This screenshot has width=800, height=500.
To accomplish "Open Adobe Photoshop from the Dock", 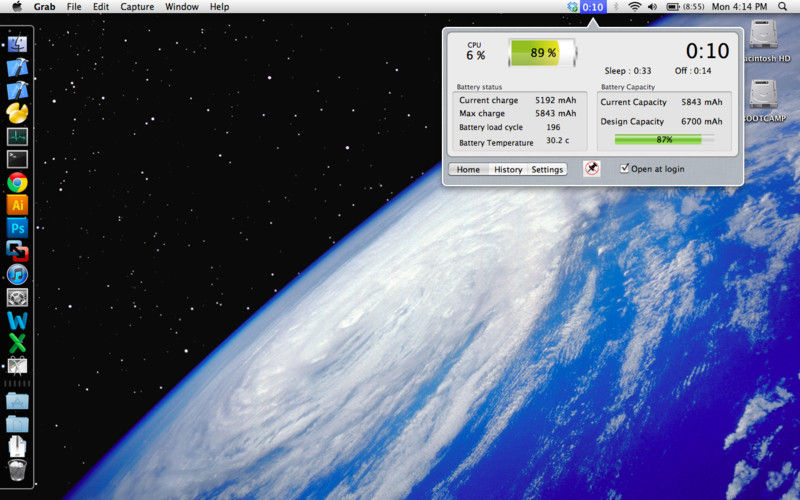I will click(17, 228).
